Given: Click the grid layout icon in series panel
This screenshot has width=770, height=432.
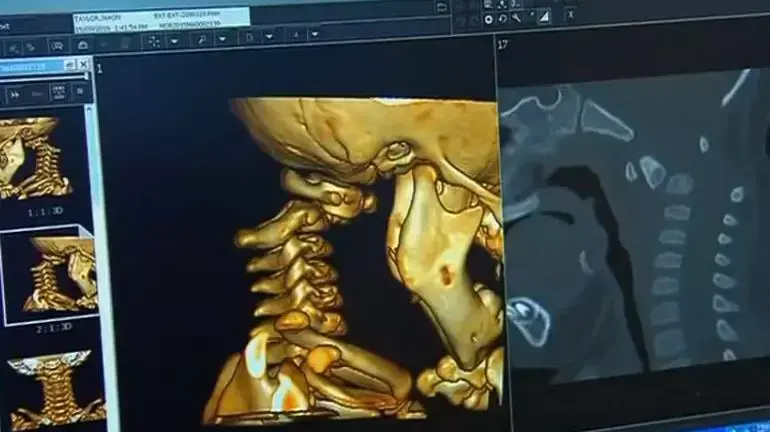Looking at the screenshot, I should [58, 92].
